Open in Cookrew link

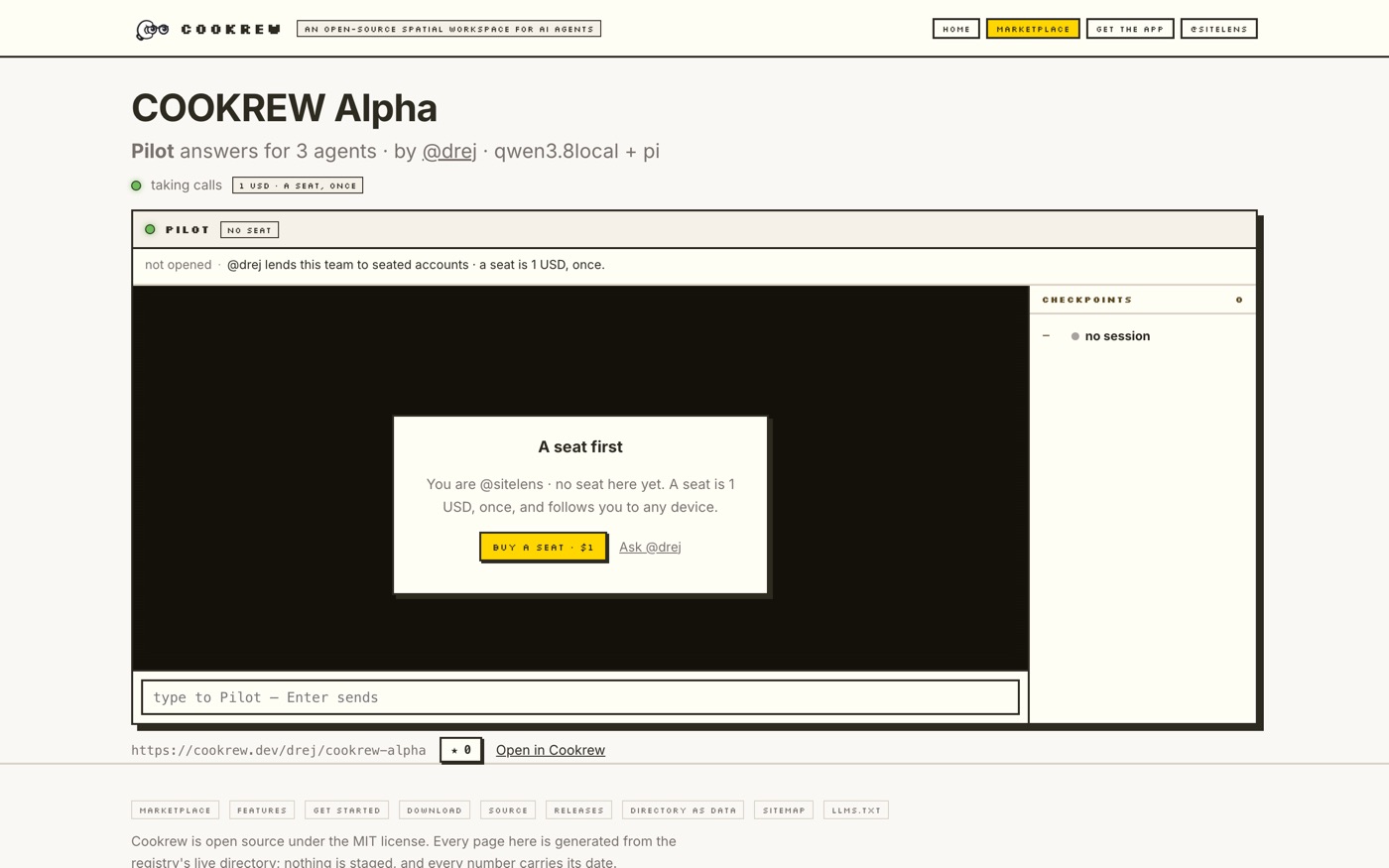[x=551, y=750]
